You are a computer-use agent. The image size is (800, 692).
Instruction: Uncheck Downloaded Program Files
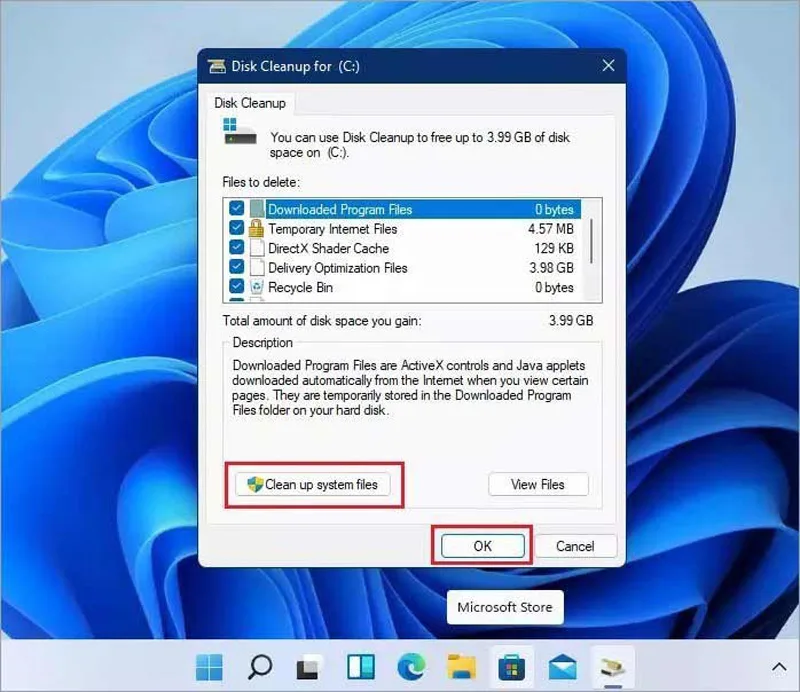[236, 208]
